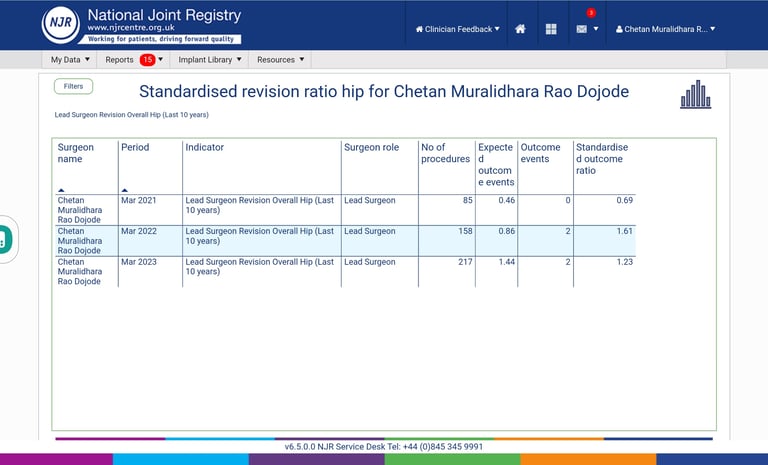Click the bar chart icon
Viewport: 768px width, 465px height.
coord(696,94)
